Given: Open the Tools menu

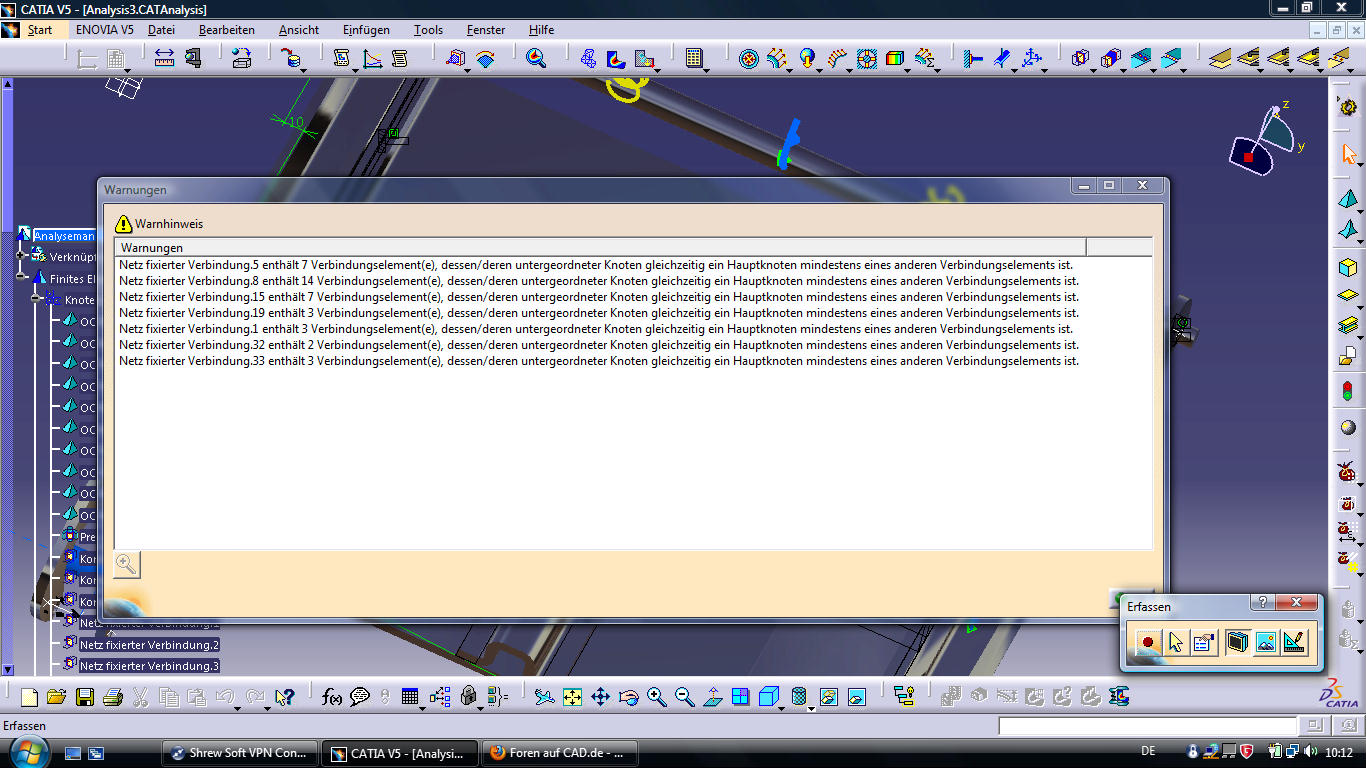Looking at the screenshot, I should (428, 30).
